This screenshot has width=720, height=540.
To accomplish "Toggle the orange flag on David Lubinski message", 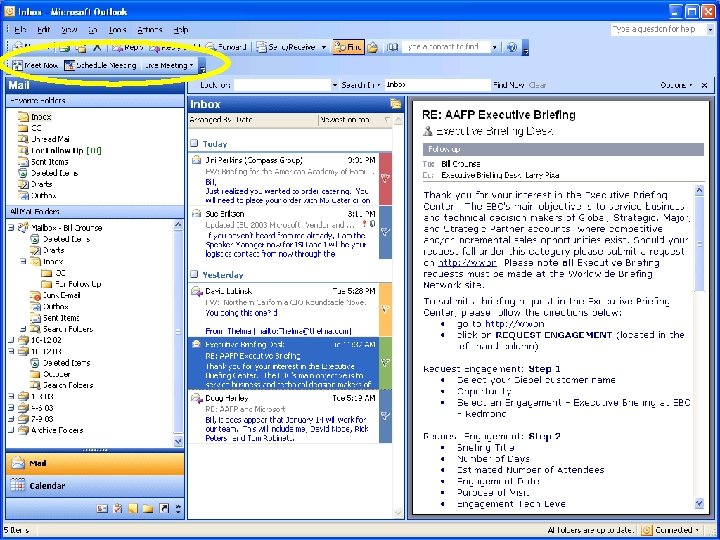I will coord(385,309).
